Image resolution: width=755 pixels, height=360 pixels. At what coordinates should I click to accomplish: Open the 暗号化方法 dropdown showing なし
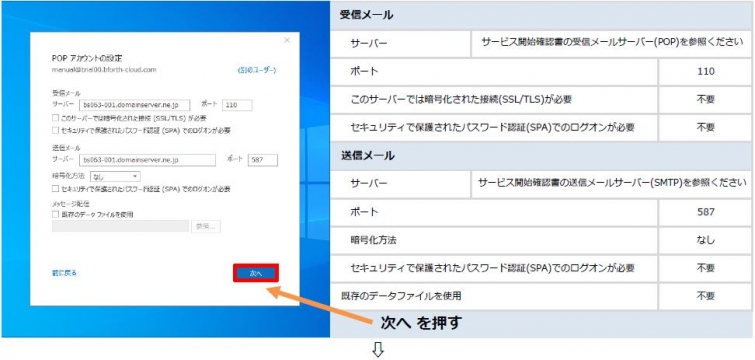(116, 177)
